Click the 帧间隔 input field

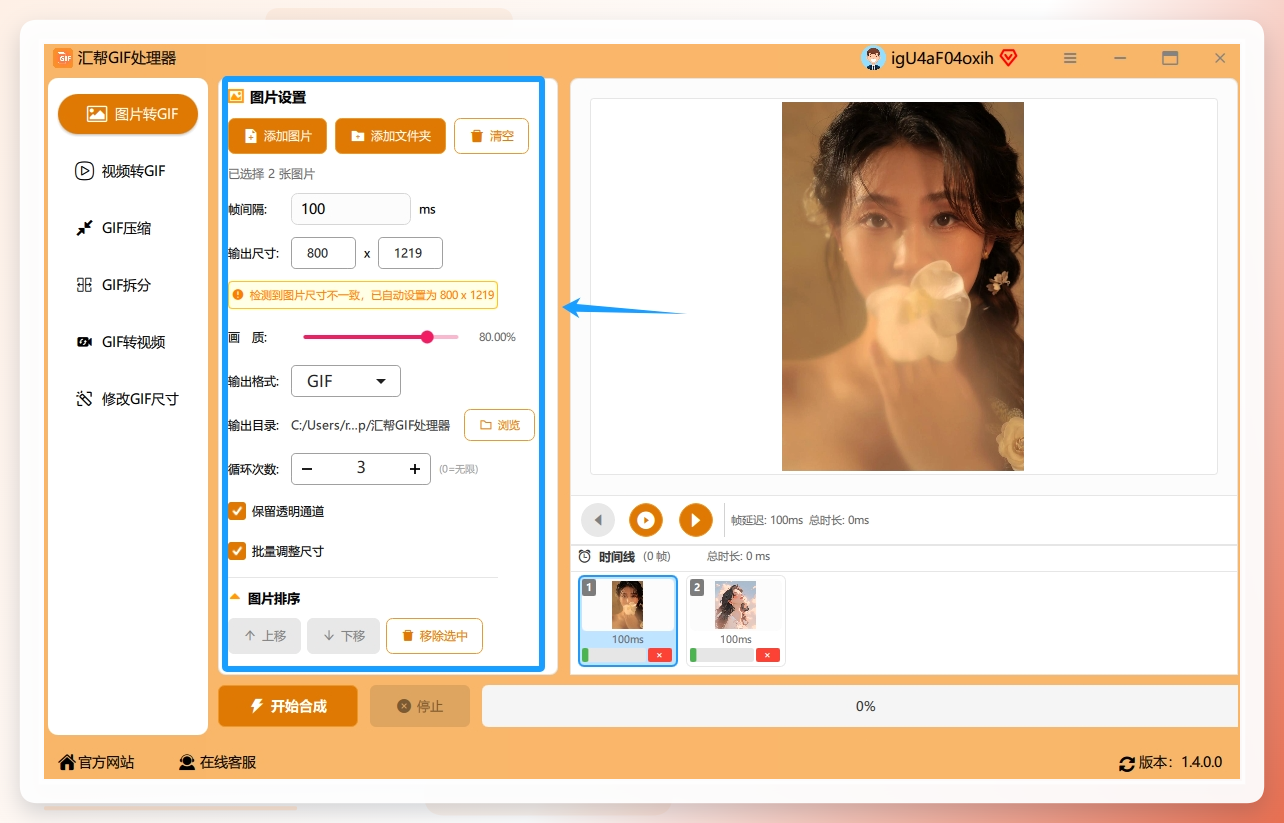[351, 209]
